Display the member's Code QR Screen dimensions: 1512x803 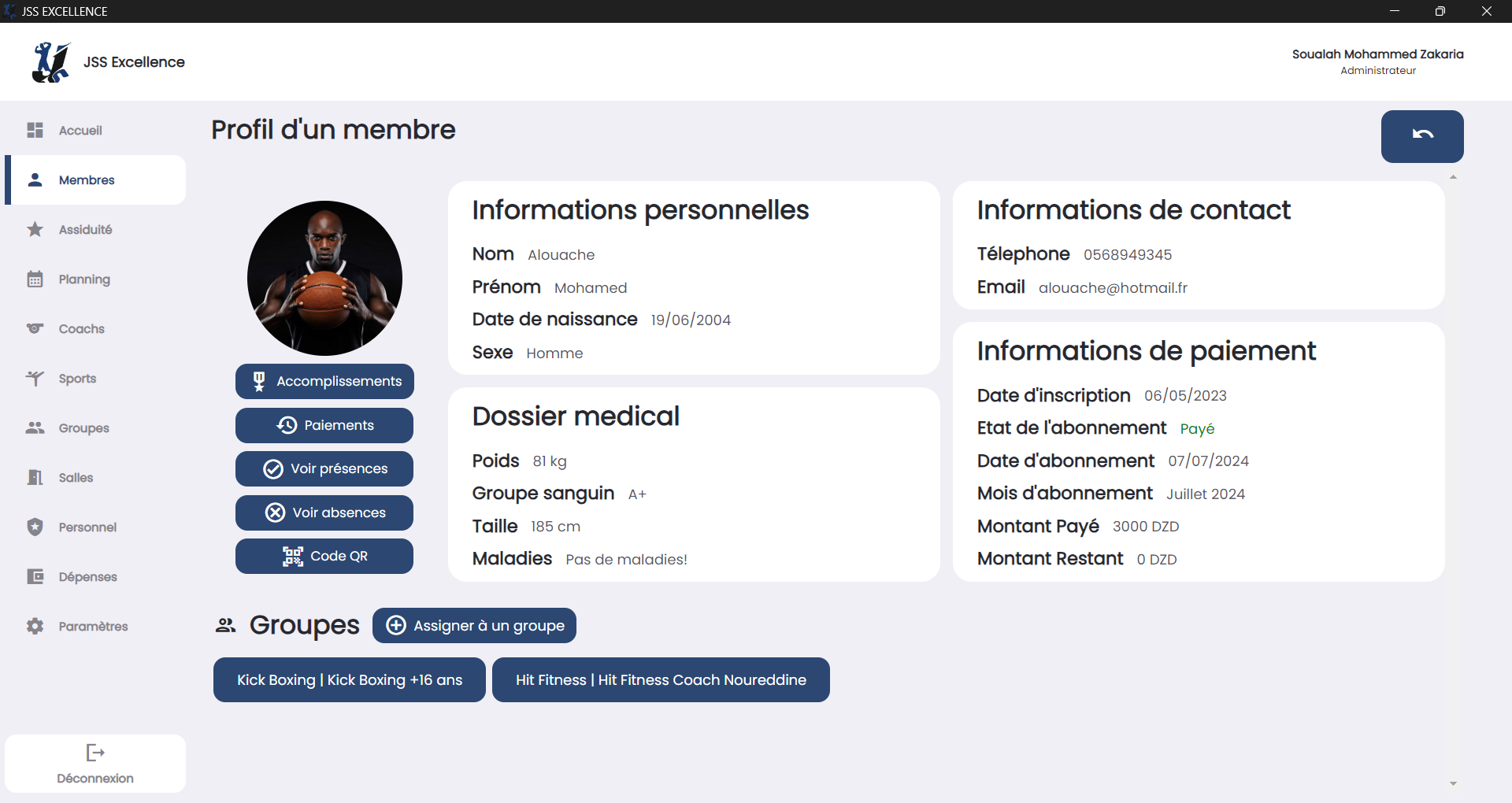click(x=324, y=557)
